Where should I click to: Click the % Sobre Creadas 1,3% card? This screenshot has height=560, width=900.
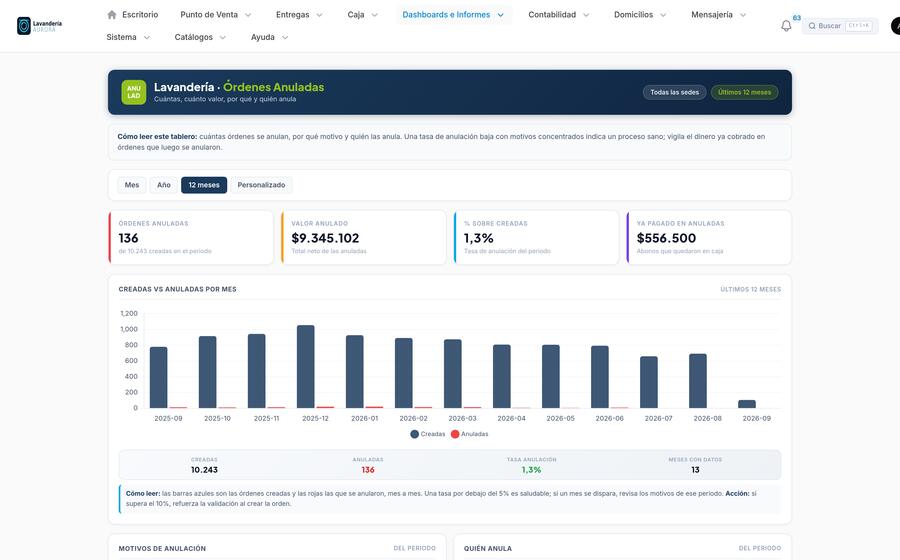pyautogui.click(x=537, y=238)
